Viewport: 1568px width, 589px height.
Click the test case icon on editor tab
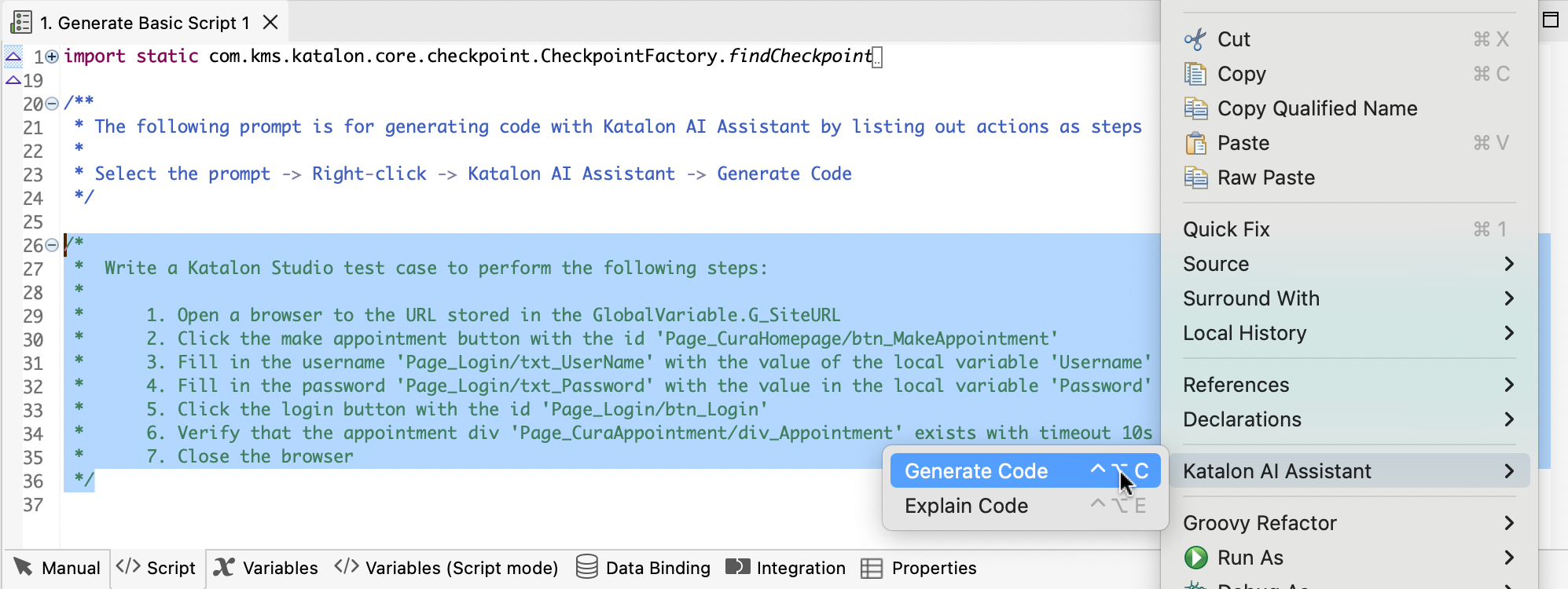pos(21,23)
